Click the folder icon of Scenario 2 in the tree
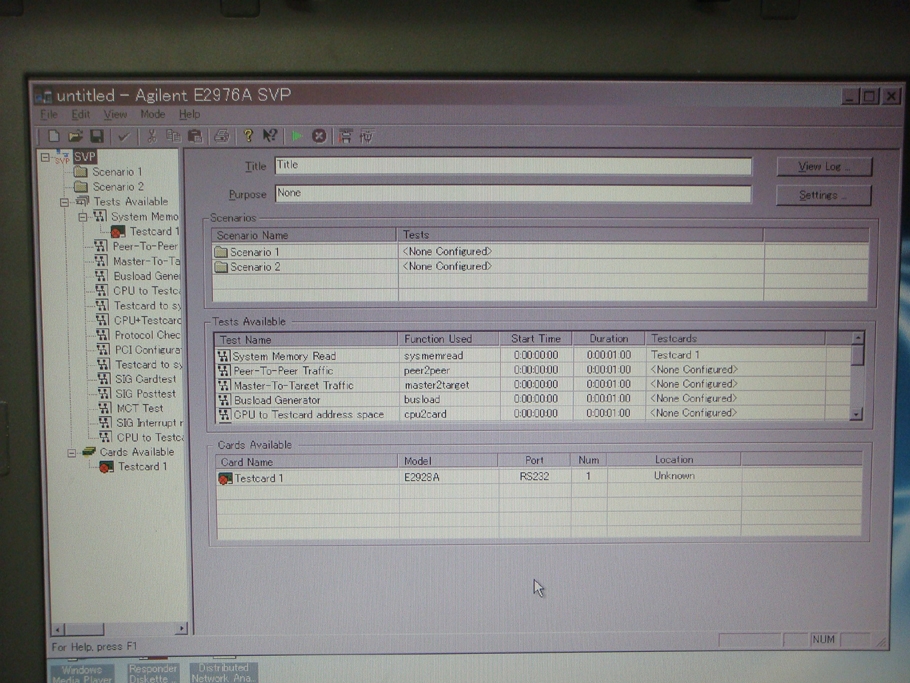 click(81, 187)
